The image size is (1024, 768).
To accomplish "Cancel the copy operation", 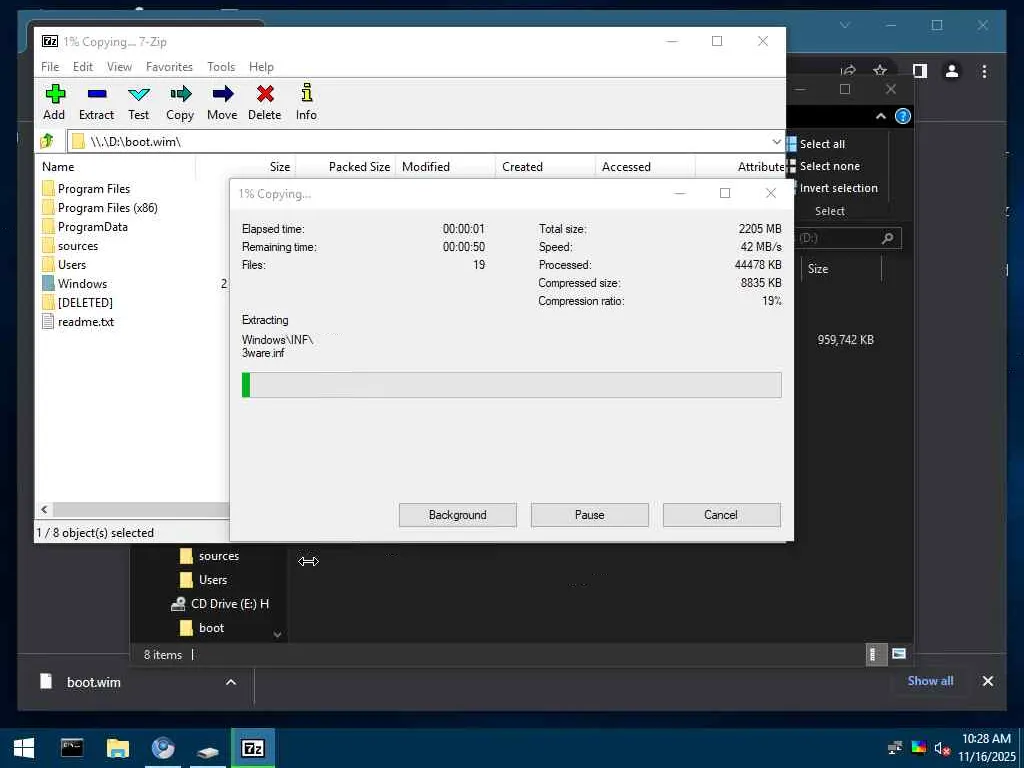I will tap(721, 515).
